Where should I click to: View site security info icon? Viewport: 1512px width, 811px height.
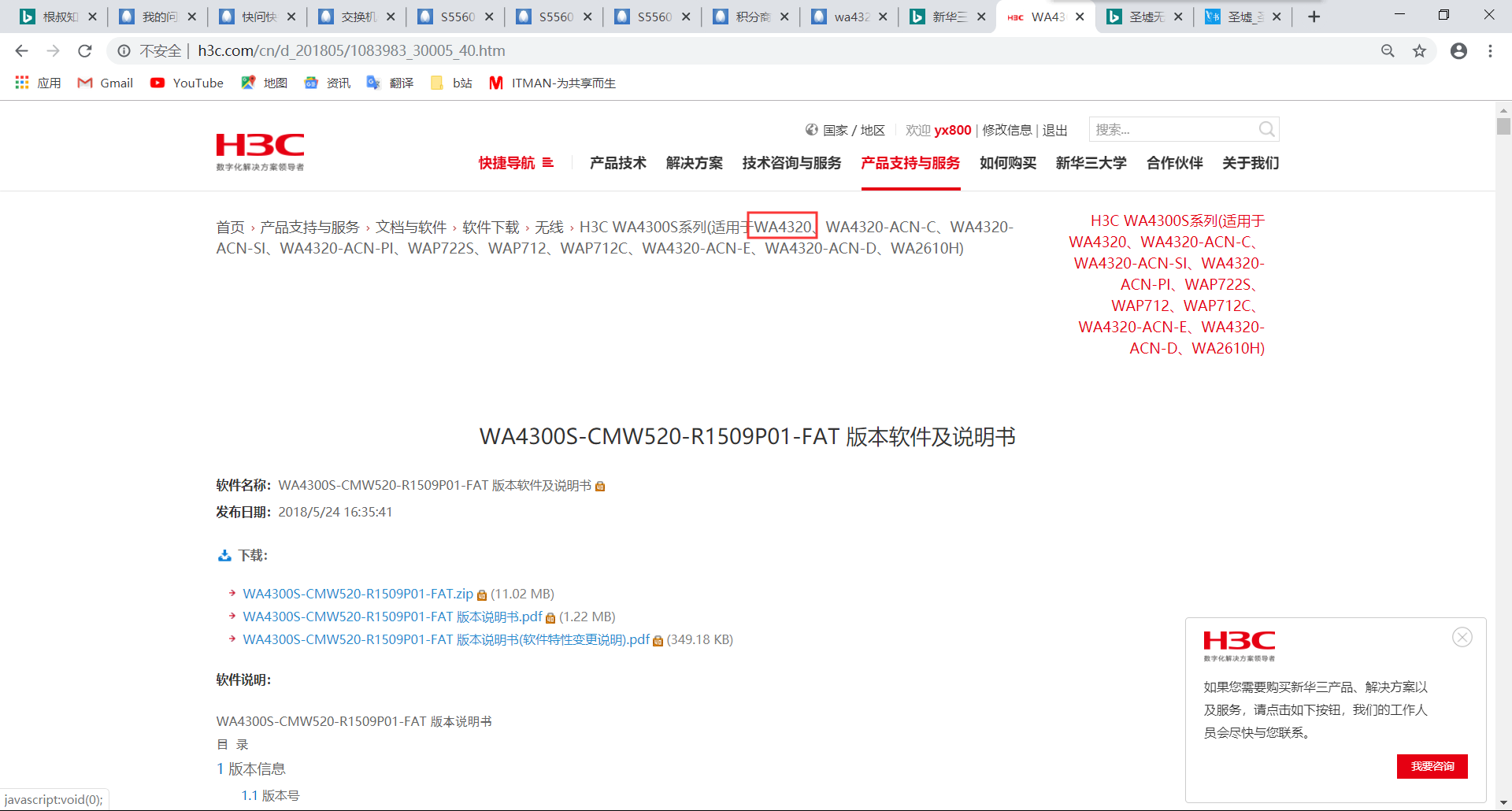(124, 51)
